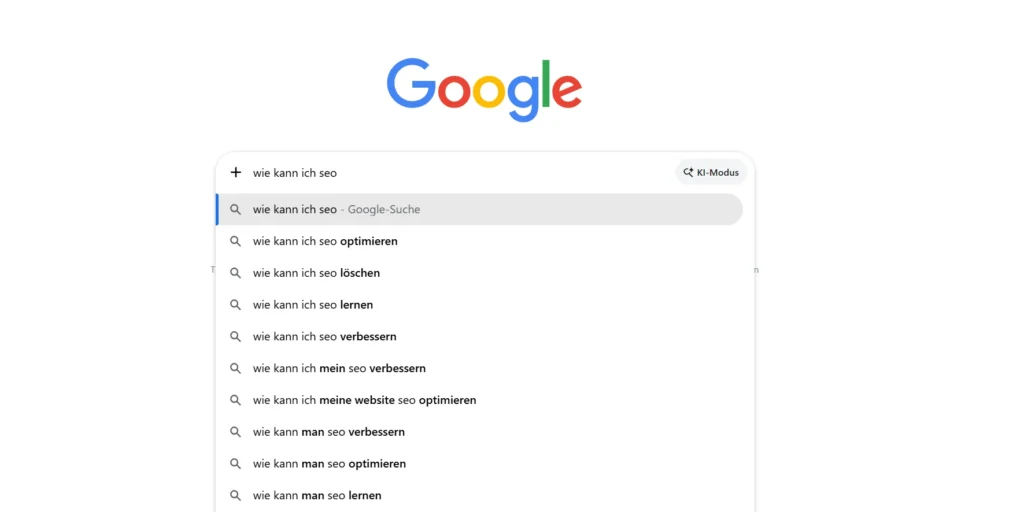Select suggestion 'wie kann man seo optimieren'
Screen dimensions: 1024x512
pyautogui.click(x=329, y=464)
